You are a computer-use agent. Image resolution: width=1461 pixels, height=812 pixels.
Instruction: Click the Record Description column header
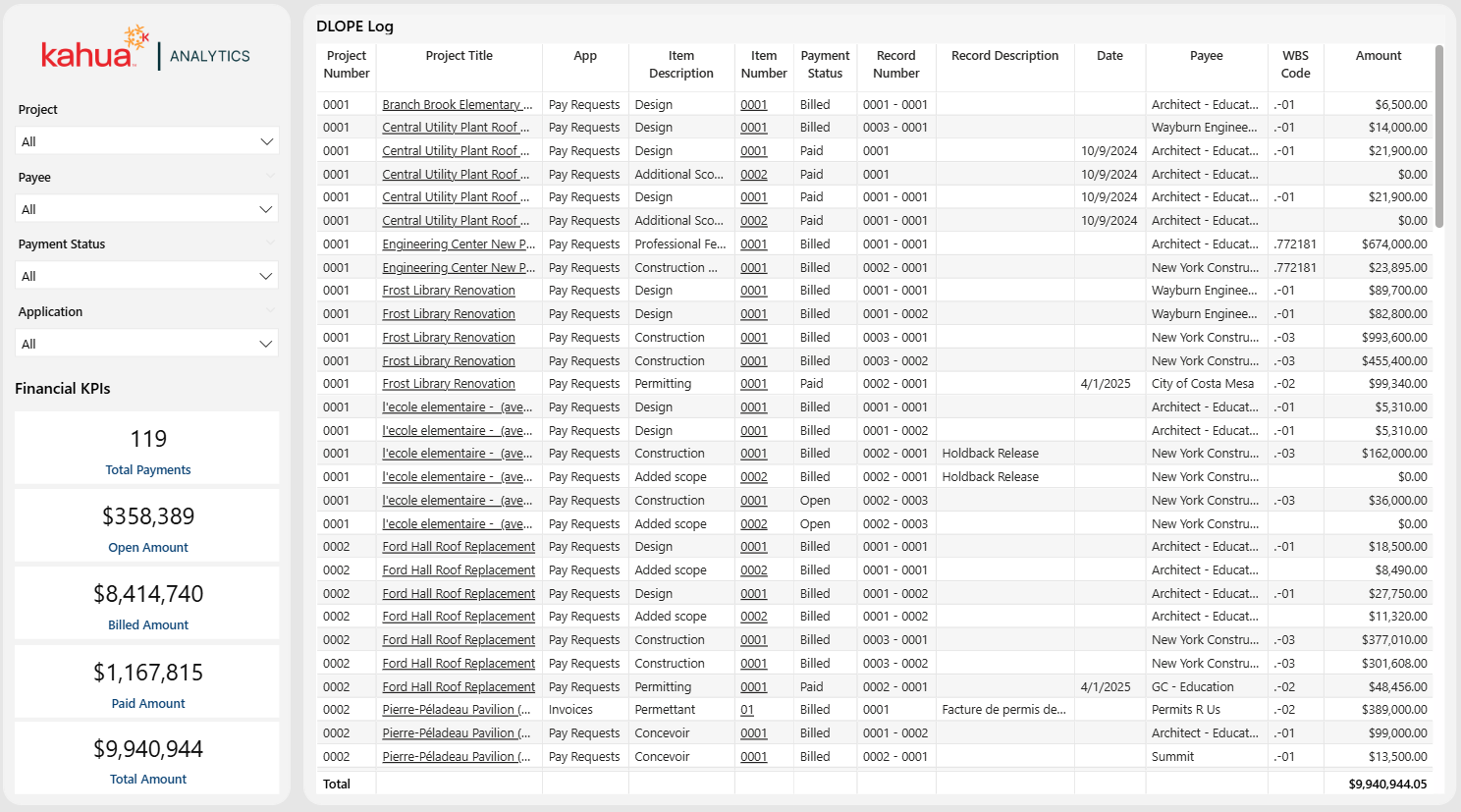pos(1004,56)
